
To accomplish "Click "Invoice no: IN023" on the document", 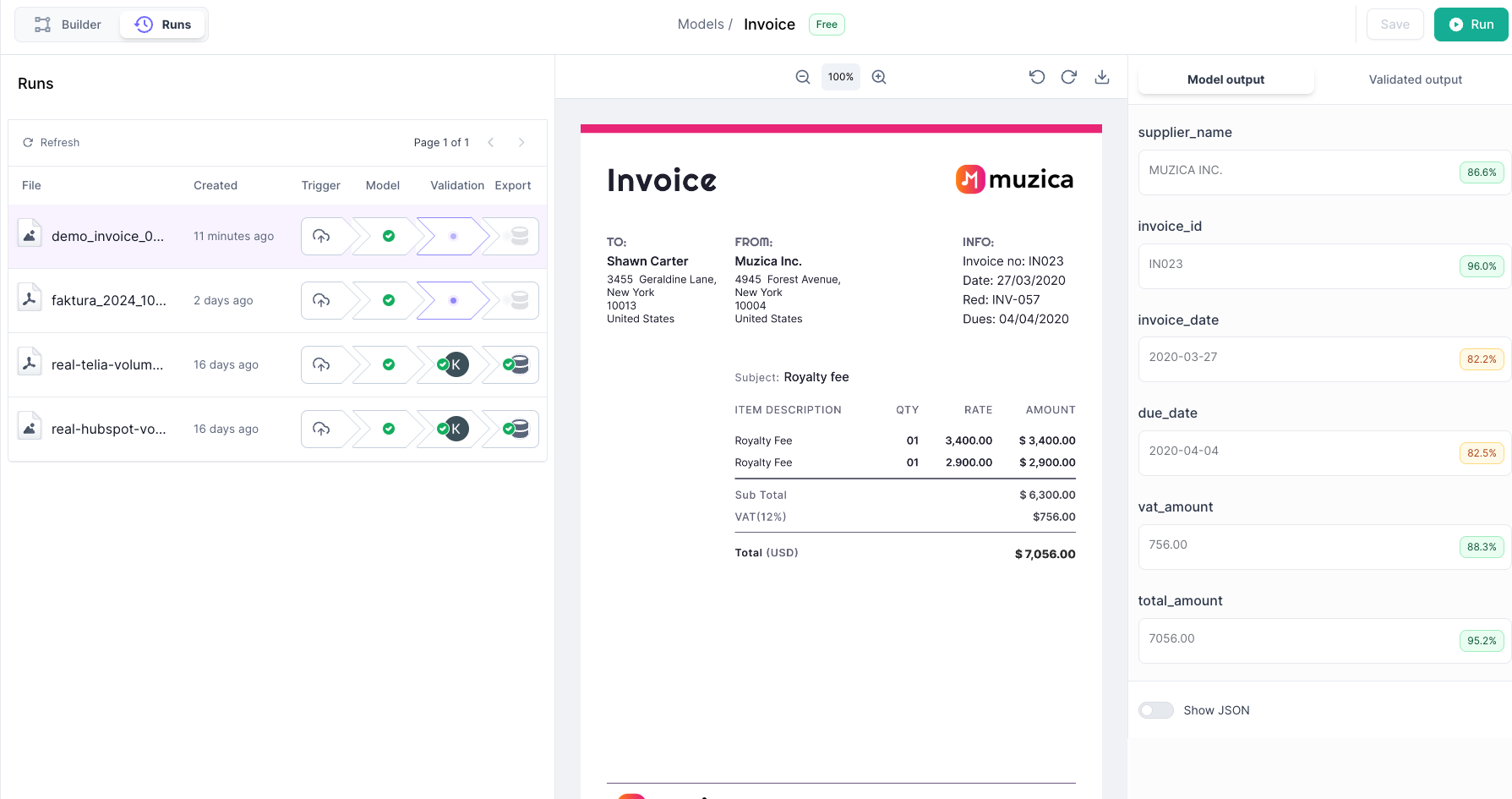I will pyautogui.click(x=1013, y=261).
